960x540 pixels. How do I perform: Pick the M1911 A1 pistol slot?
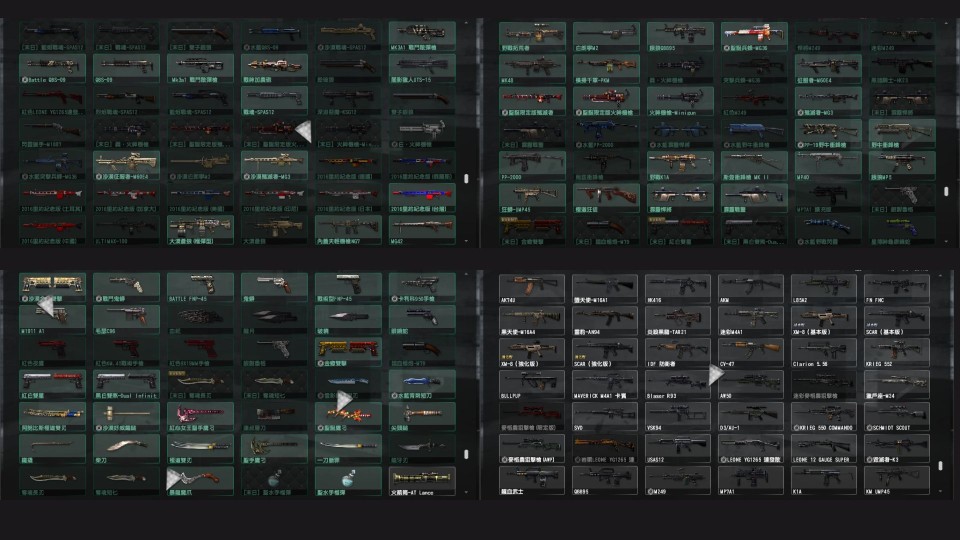click(52, 320)
